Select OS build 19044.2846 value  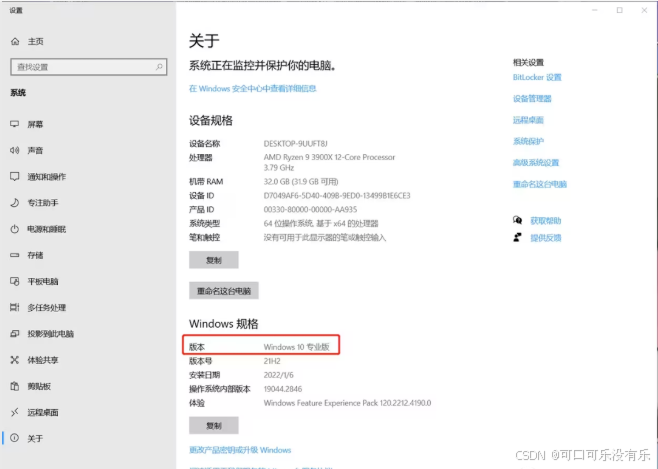pyautogui.click(x=283, y=389)
